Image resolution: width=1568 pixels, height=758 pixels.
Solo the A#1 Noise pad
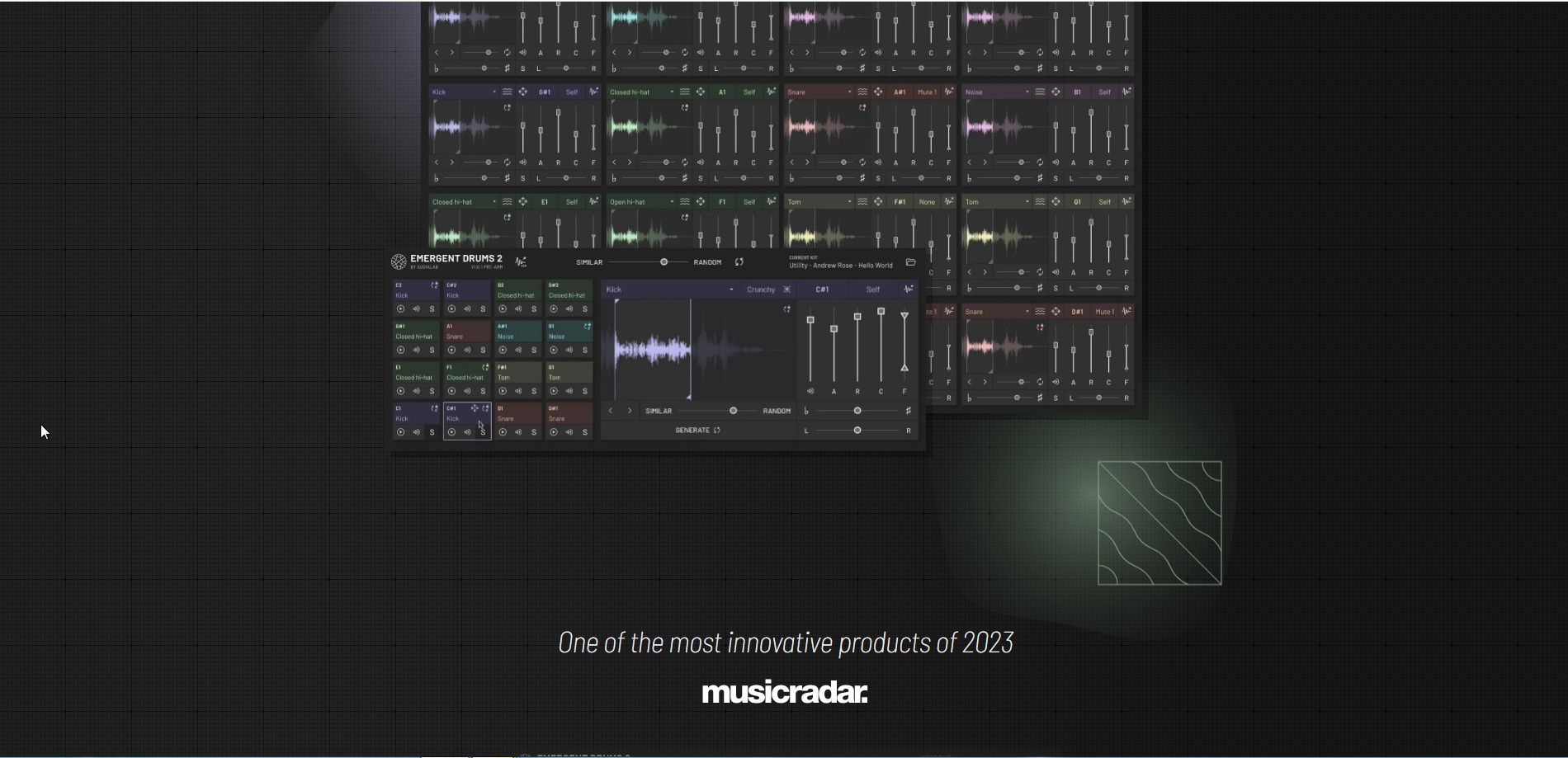(x=534, y=351)
